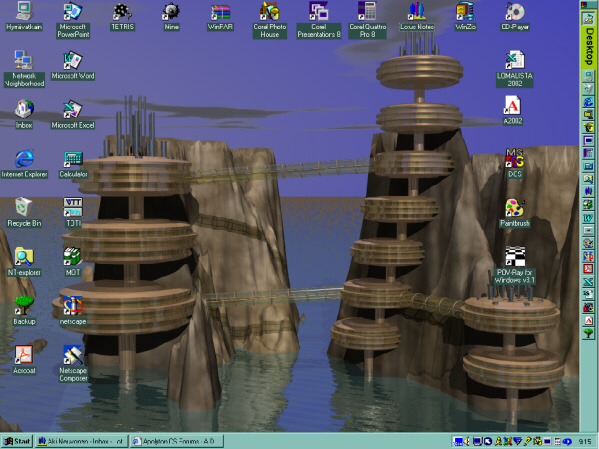This screenshot has height=449, width=599.
Task: Click the 9:15 clock in system tray
Action: click(x=585, y=441)
